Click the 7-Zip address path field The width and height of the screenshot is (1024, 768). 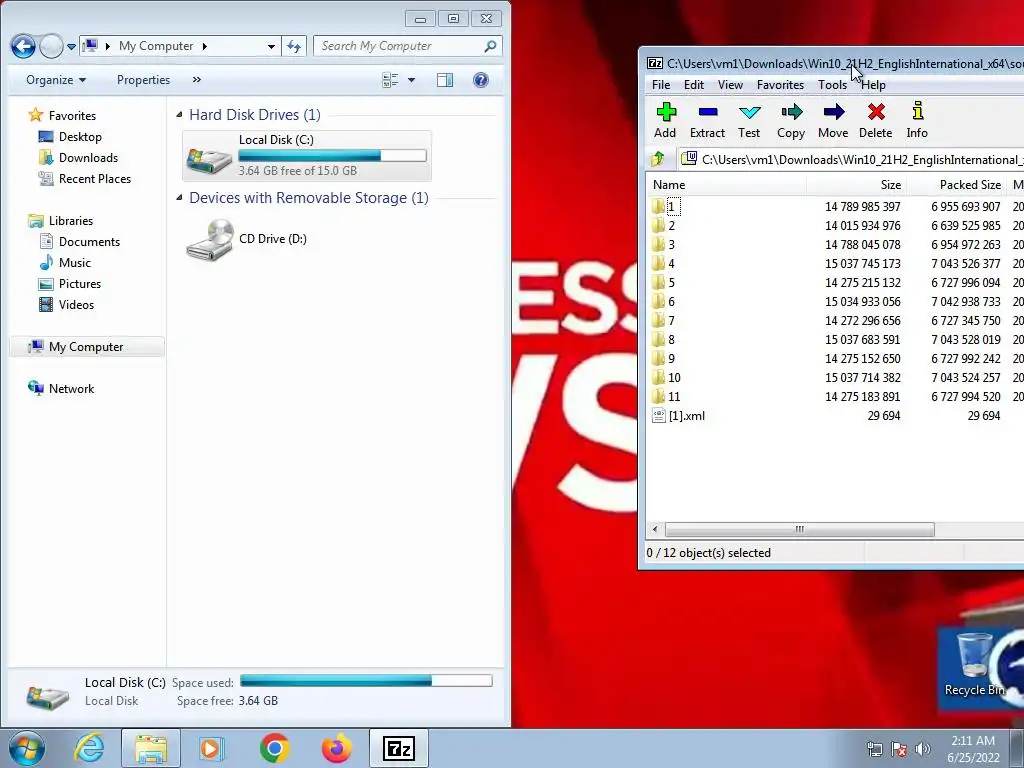pos(851,159)
